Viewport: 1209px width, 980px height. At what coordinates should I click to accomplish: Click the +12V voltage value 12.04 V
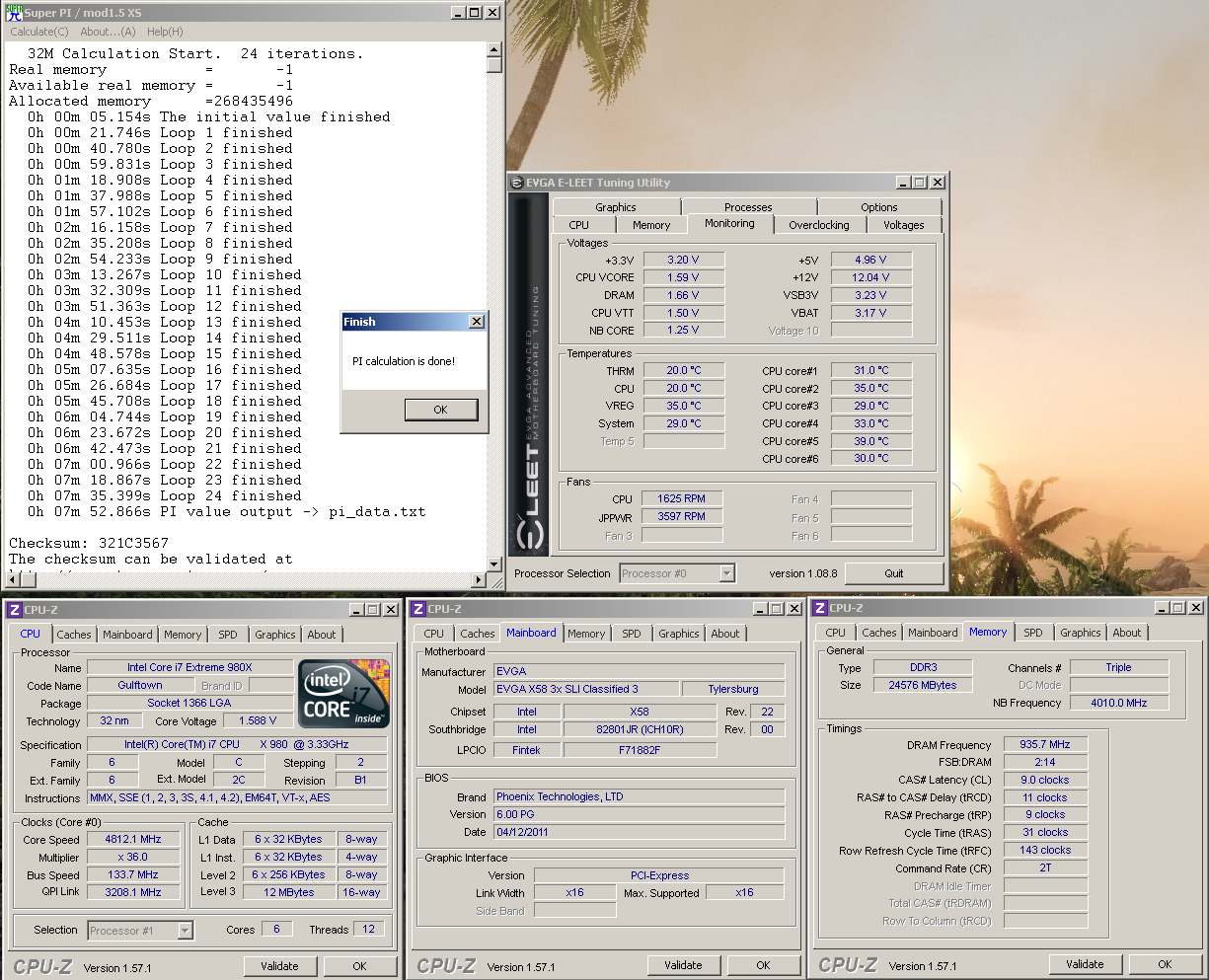tap(871, 277)
